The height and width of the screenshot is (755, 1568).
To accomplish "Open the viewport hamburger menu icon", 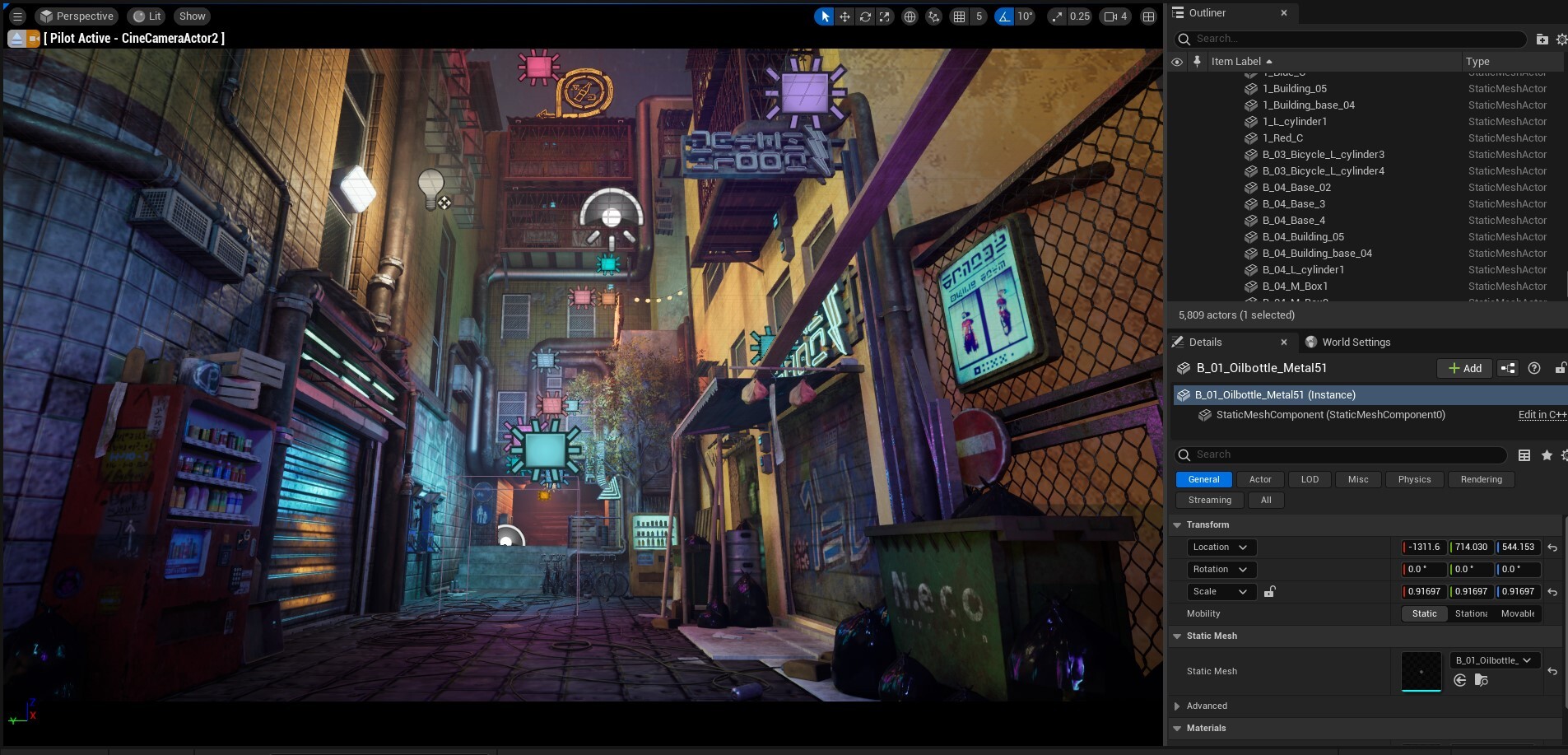I will pos(16,16).
